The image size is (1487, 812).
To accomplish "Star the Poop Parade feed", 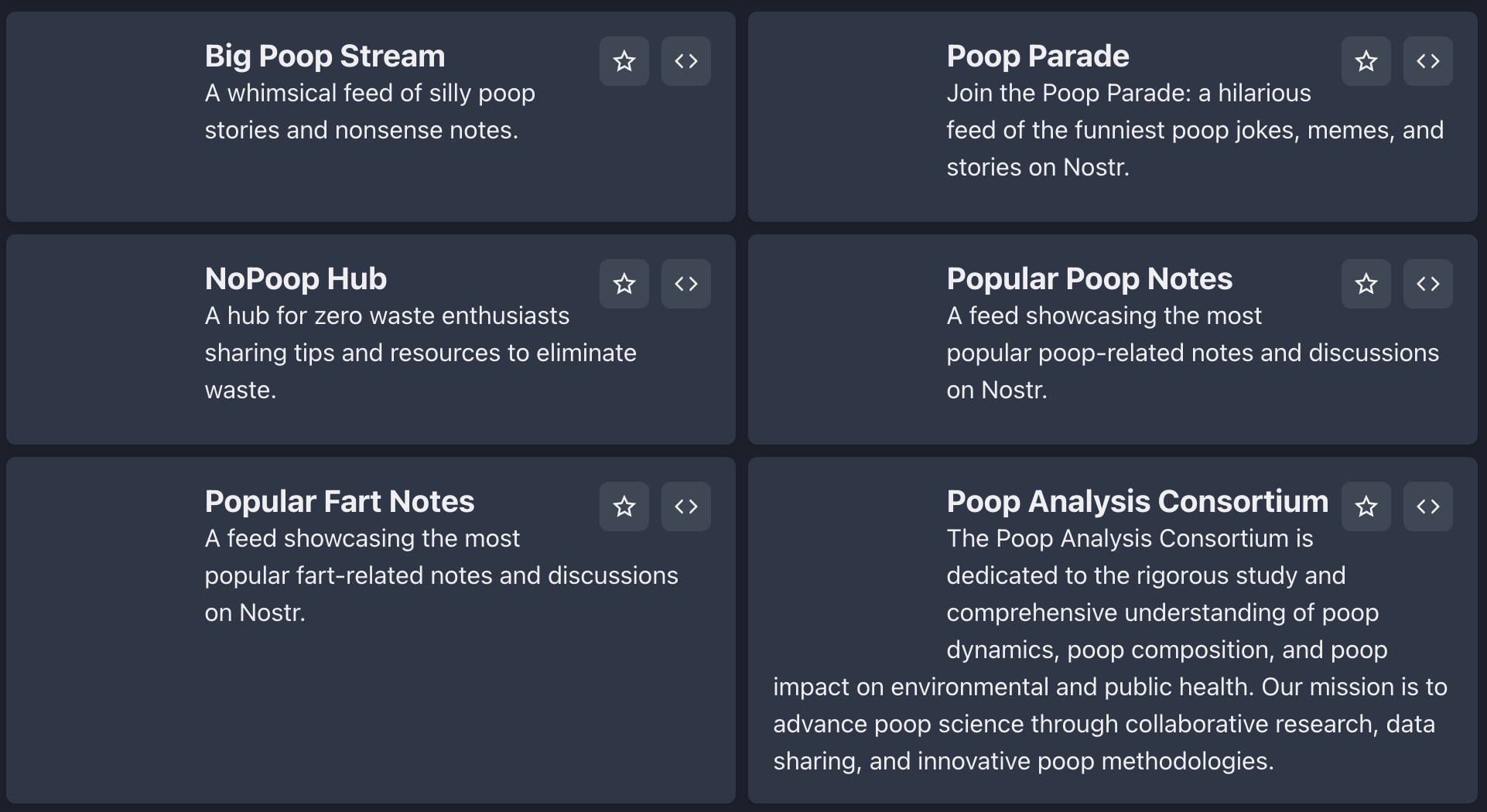I will click(1366, 61).
